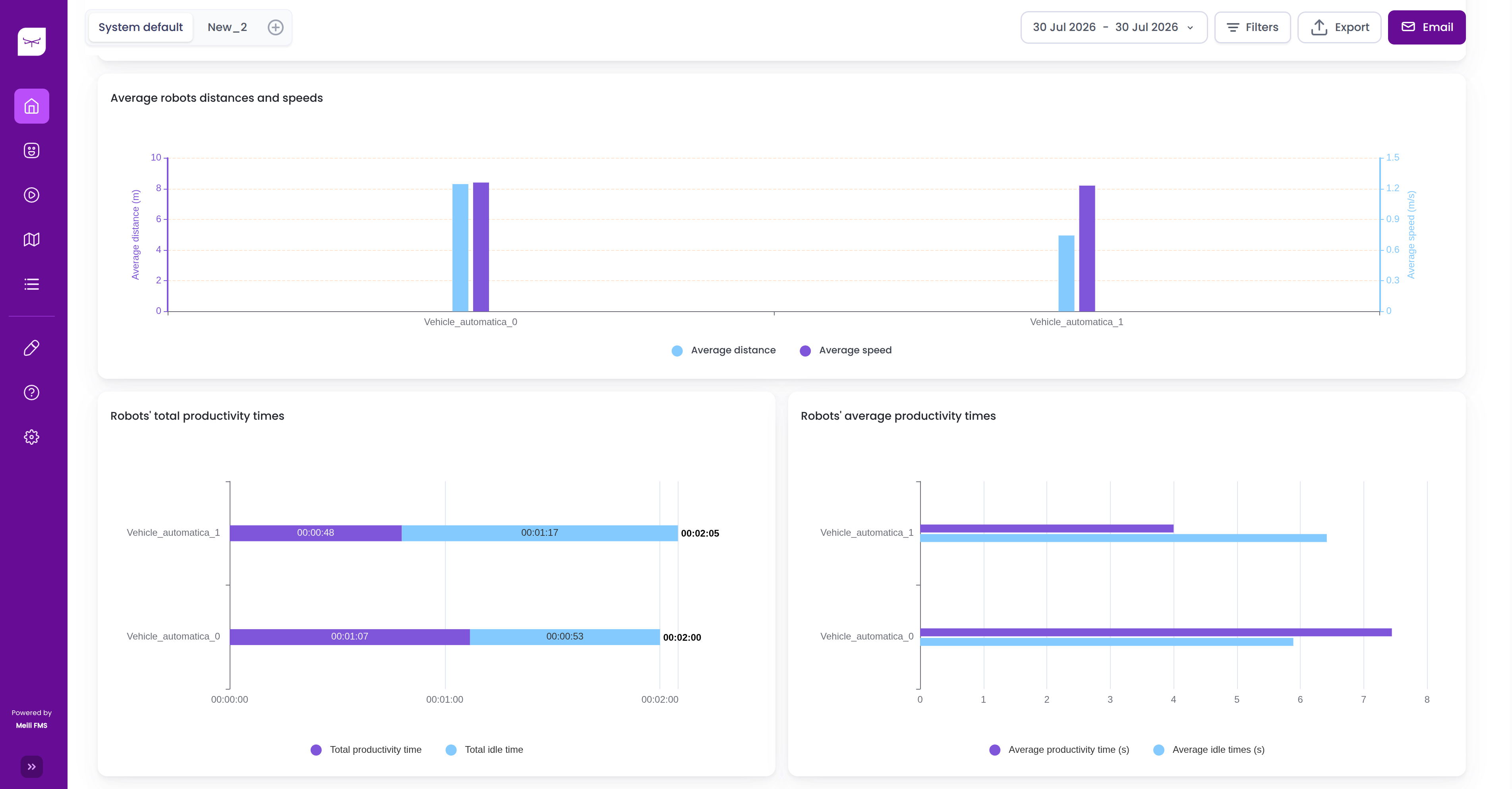Screen dimensions: 1512x789
Task: Expand the sidebar with double chevron
Action: coord(32,767)
